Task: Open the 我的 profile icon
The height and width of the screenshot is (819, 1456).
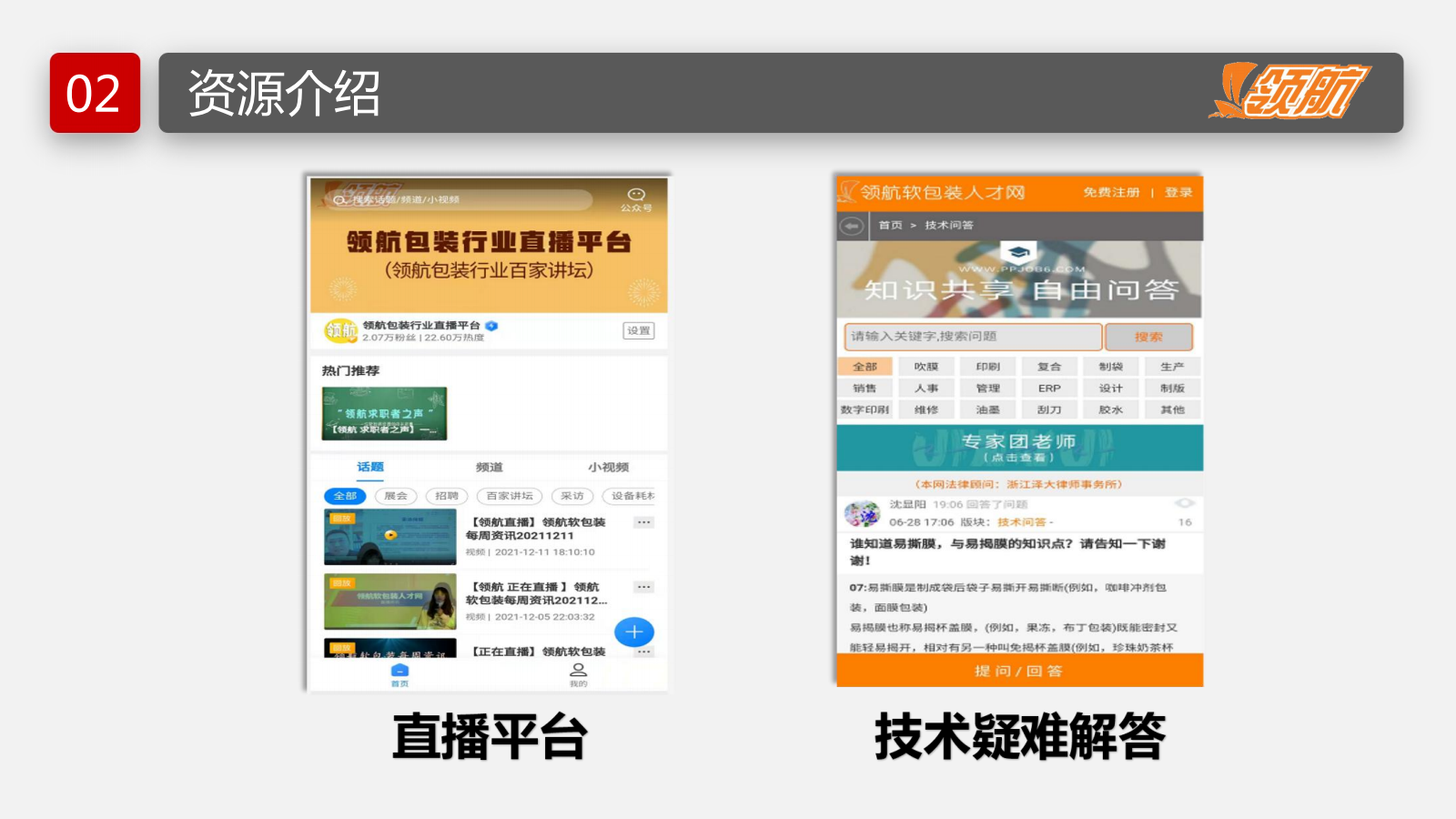Action: tap(577, 672)
